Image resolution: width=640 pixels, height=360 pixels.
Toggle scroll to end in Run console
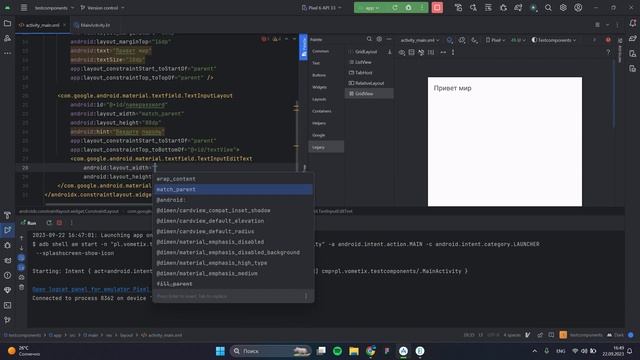[21, 268]
